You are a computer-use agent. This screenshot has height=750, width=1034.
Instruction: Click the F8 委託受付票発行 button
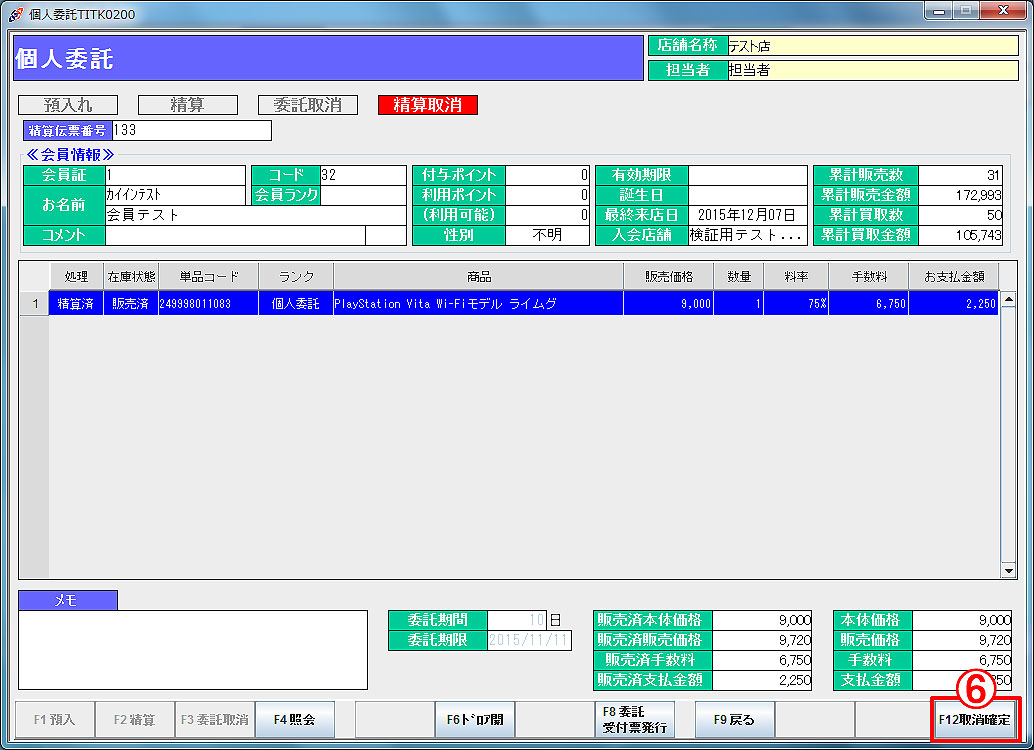click(634, 719)
